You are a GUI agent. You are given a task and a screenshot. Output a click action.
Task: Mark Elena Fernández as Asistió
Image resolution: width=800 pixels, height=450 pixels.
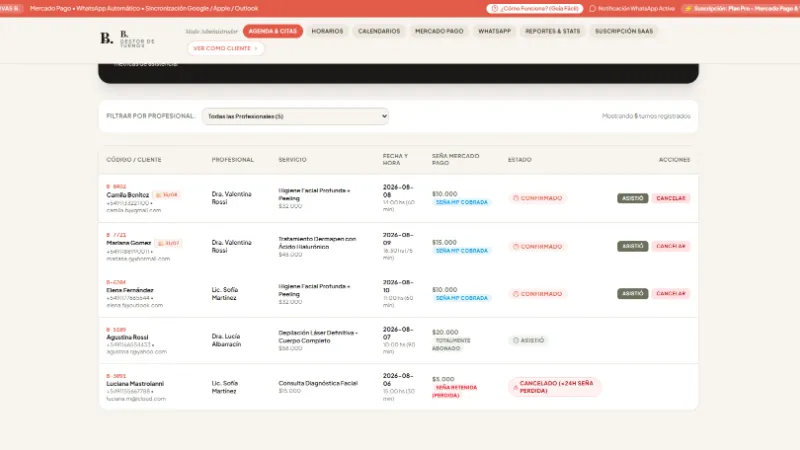tap(633, 293)
